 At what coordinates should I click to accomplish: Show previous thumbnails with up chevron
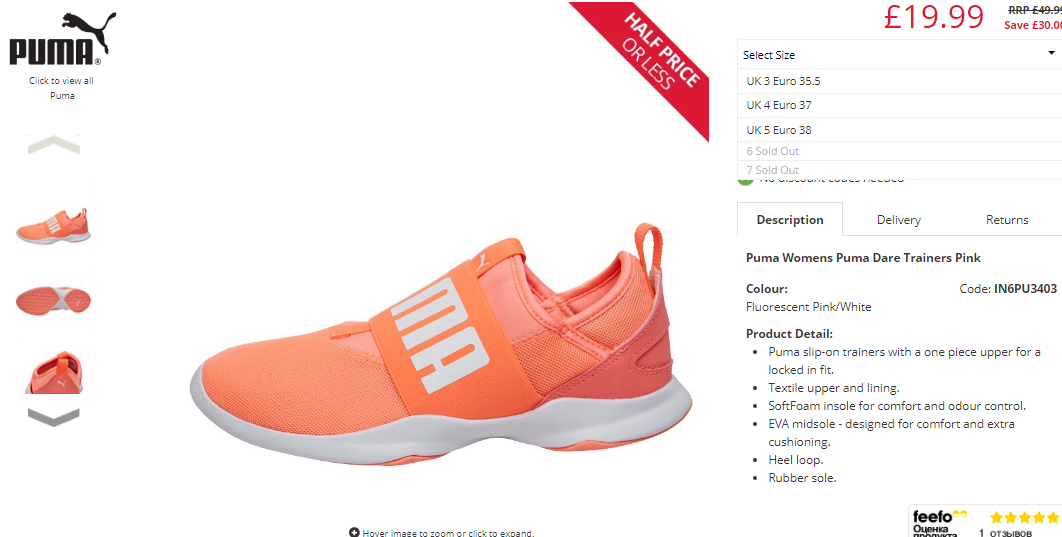click(54, 144)
